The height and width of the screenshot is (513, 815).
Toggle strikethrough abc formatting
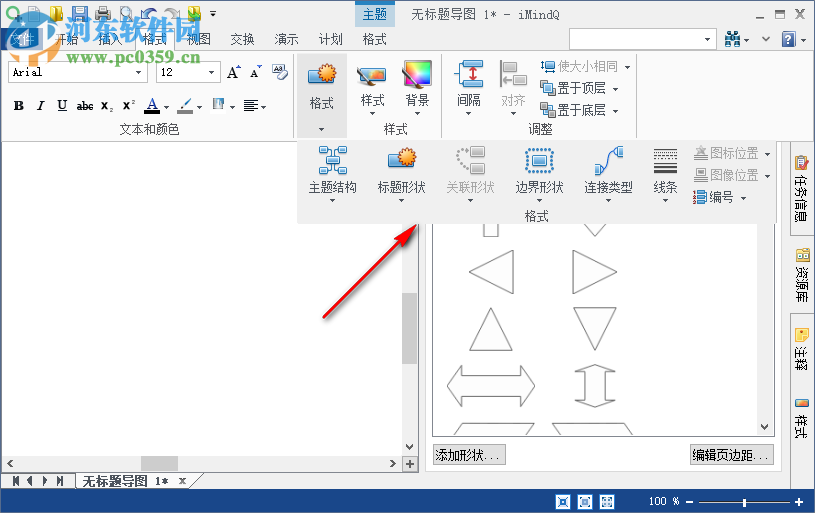(x=85, y=106)
